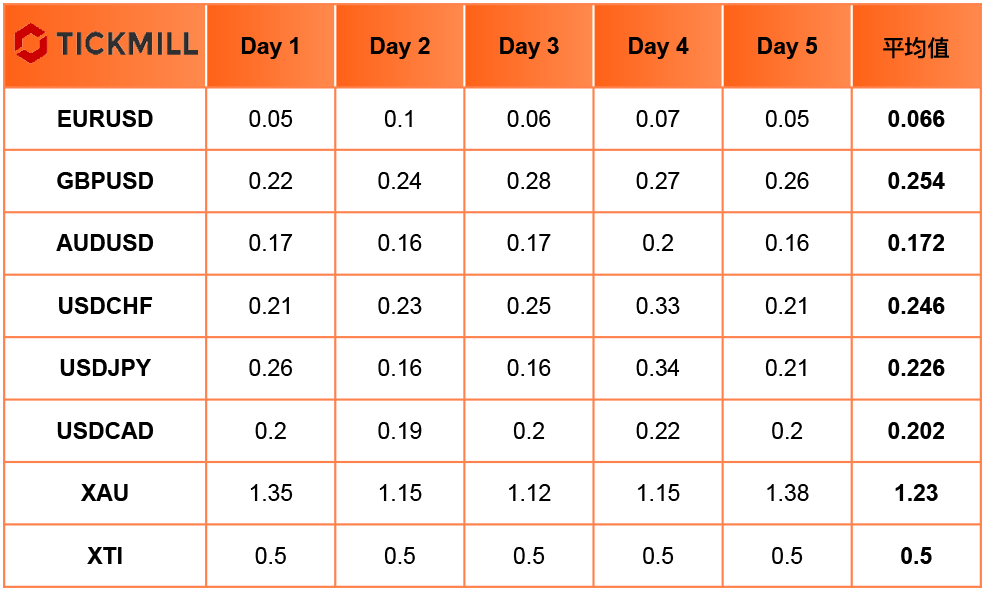Screen dimensions: 985x592
Task: Select the XAU row label
Action: [105, 493]
